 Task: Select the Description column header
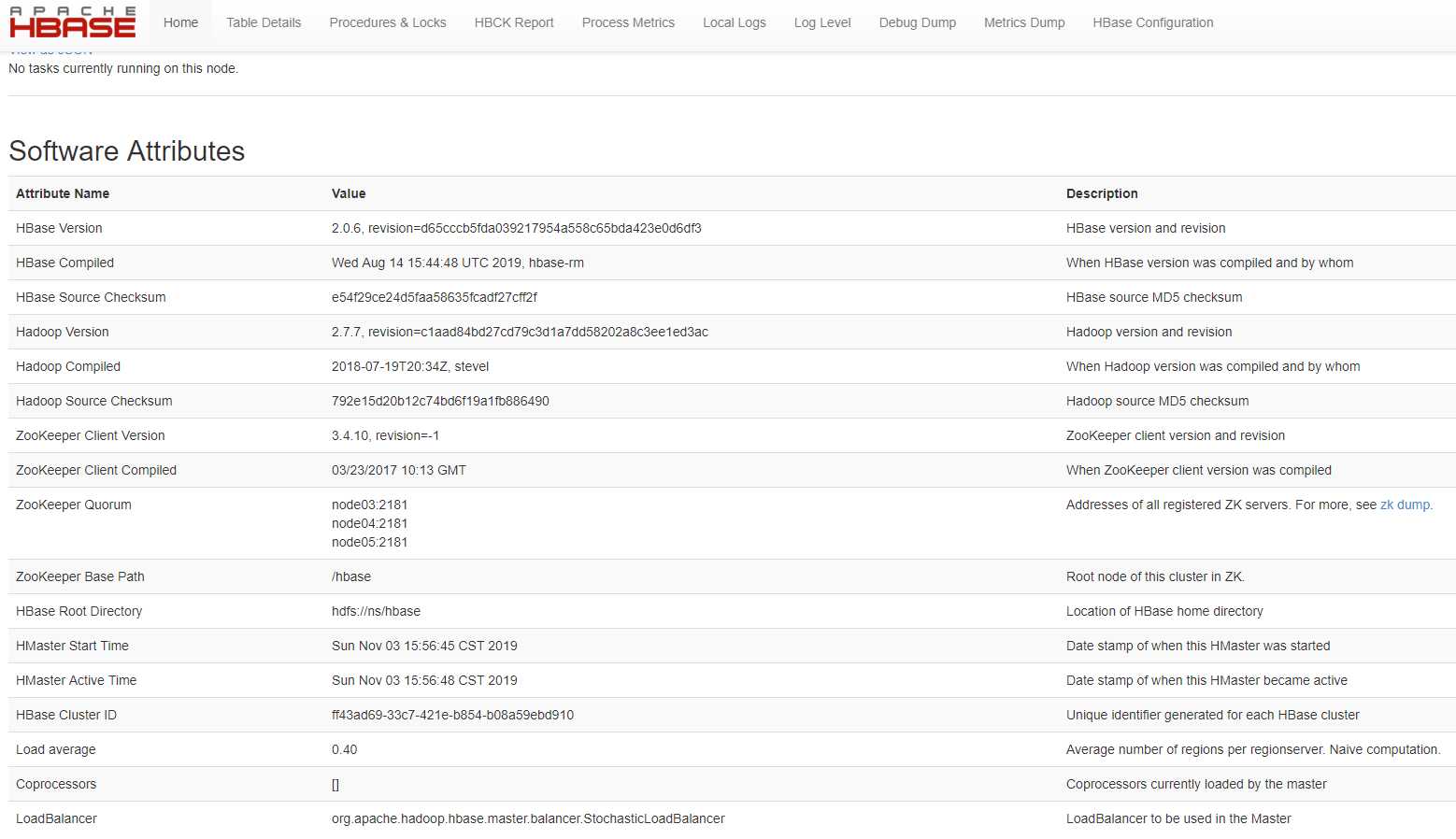[1102, 193]
